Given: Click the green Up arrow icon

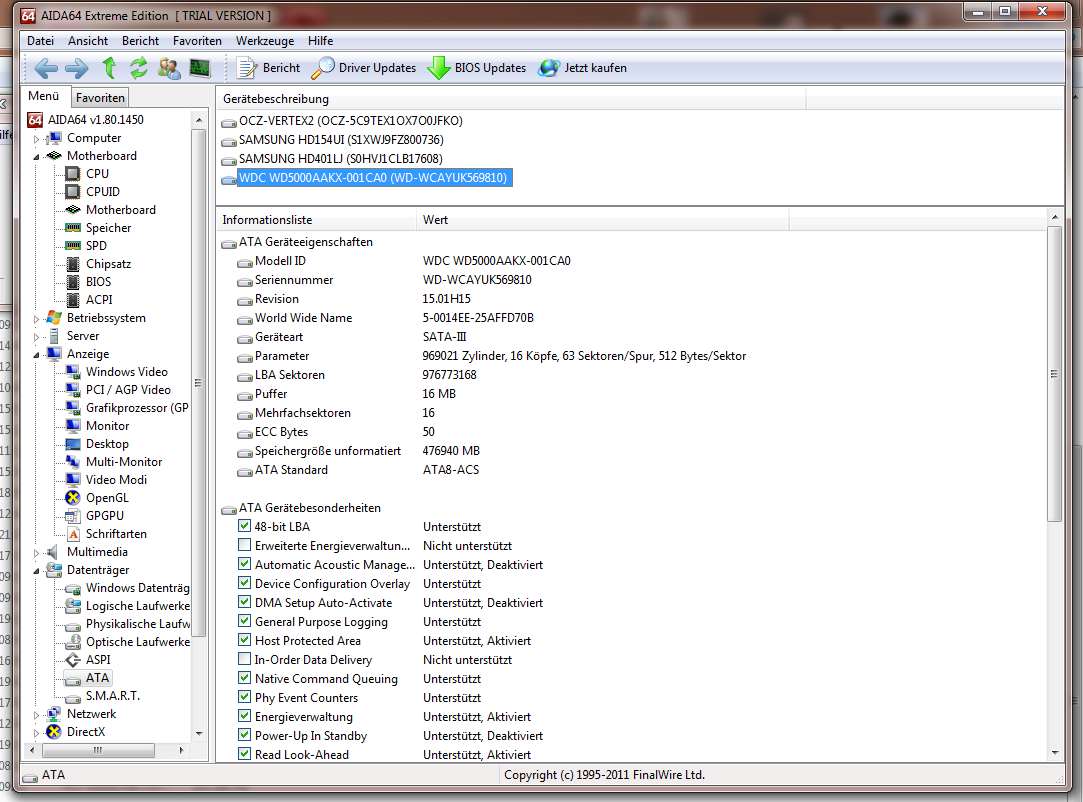Looking at the screenshot, I should 109,68.
